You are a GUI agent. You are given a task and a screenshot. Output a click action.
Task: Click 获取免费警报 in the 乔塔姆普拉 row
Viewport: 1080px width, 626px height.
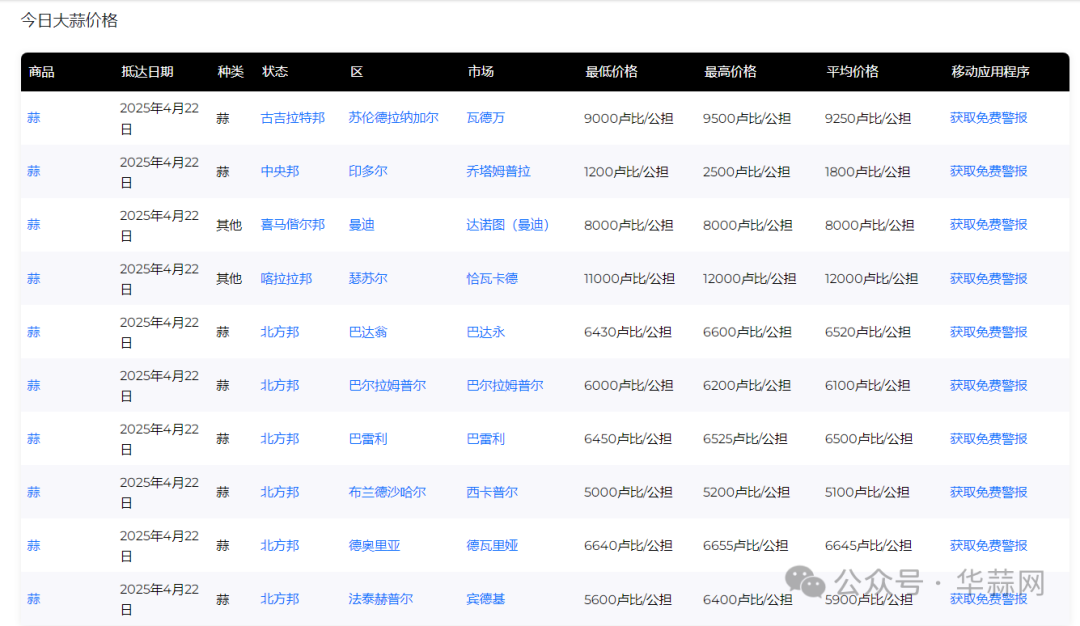click(988, 171)
